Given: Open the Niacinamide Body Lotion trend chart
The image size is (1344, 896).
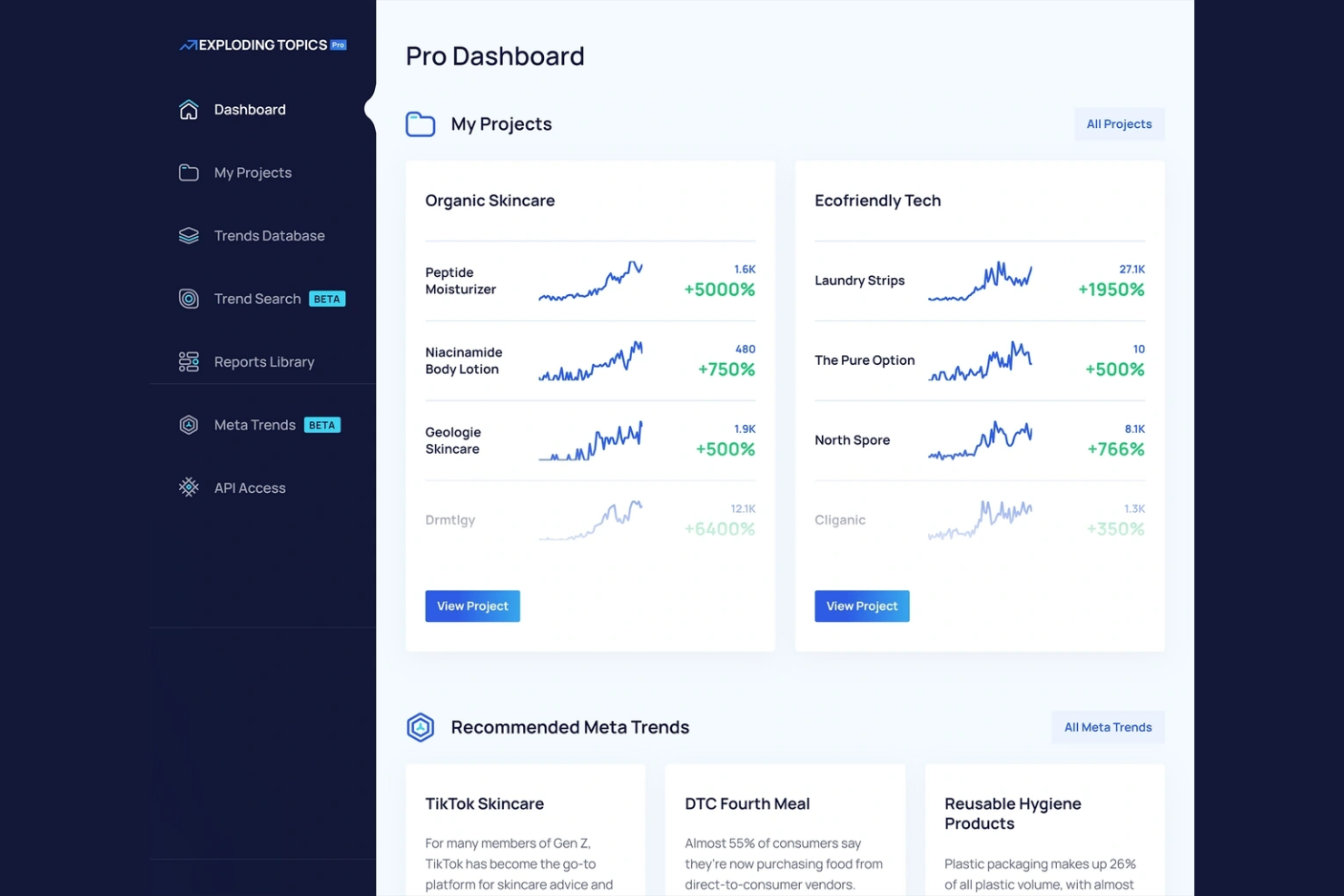Looking at the screenshot, I should tap(590, 360).
